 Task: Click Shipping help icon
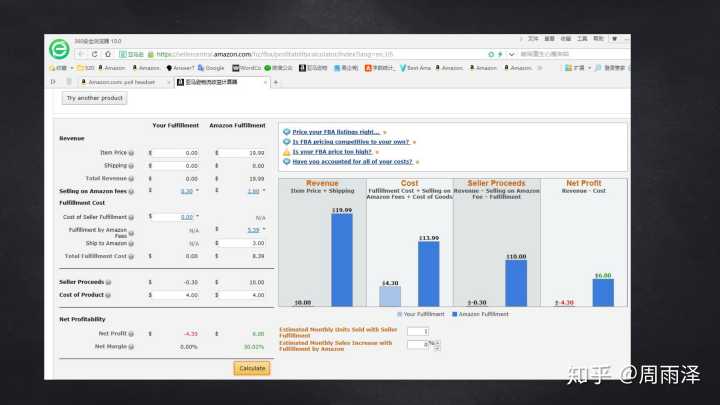point(131,166)
